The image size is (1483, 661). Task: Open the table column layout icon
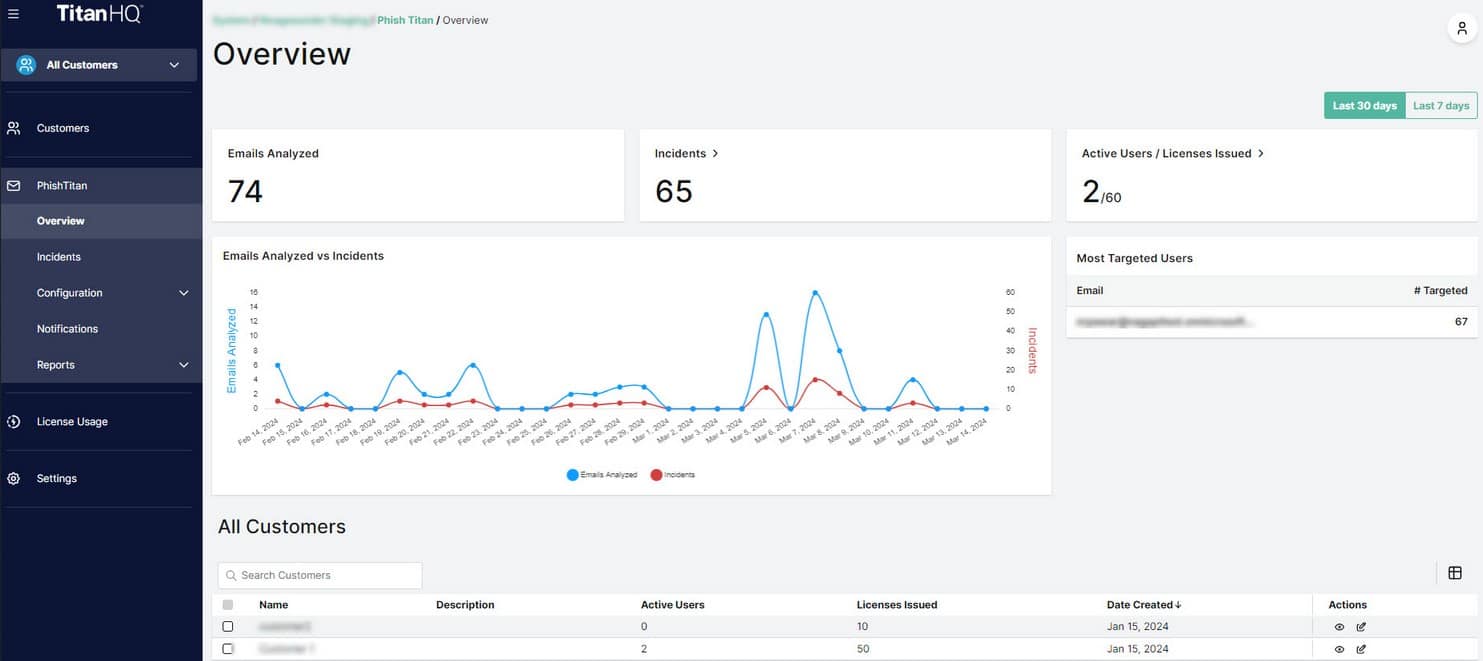(x=1455, y=573)
